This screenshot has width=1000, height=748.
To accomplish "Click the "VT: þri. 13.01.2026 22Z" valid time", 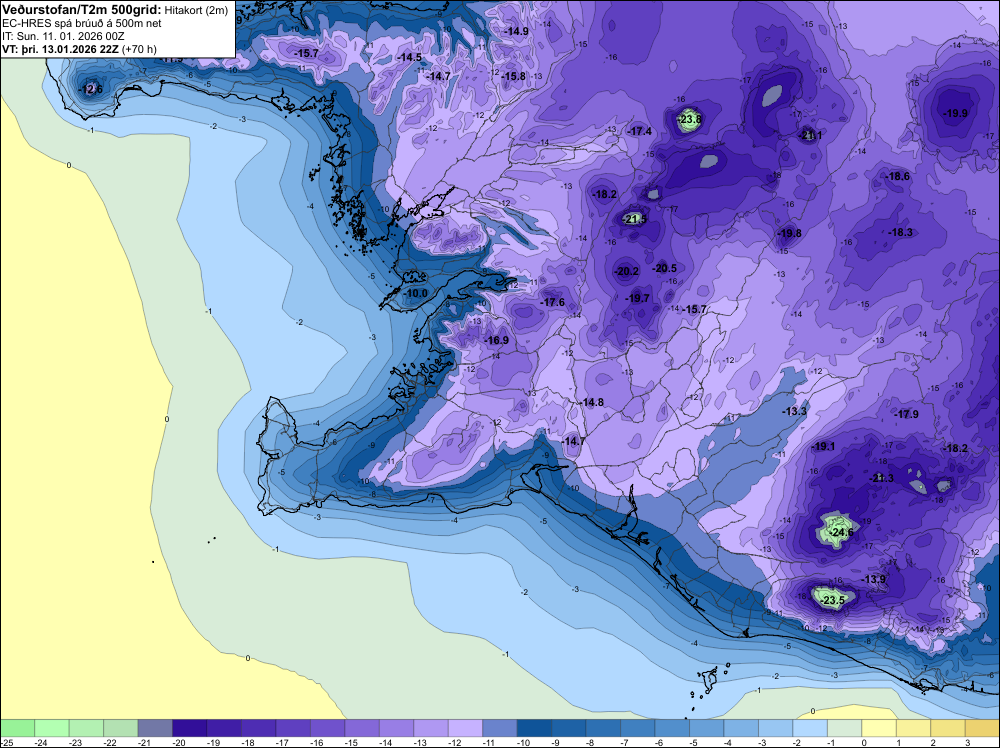I will [61, 49].
